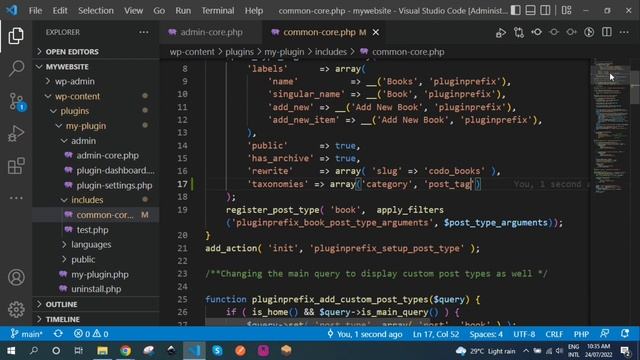Open the Run and Debug view
Image resolution: width=640 pixels, height=360 pixels.
tap(16, 133)
